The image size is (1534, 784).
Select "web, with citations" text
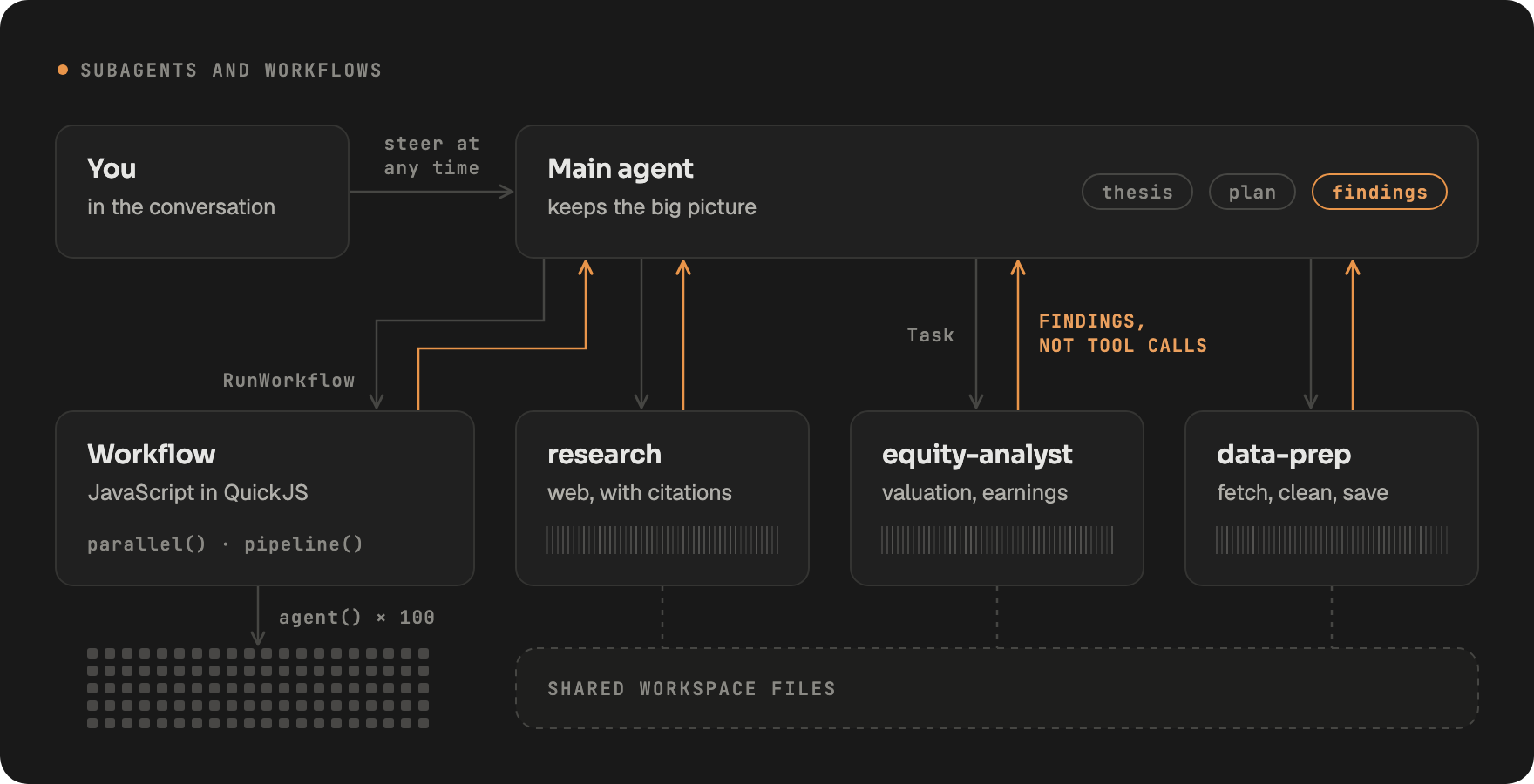pos(640,493)
